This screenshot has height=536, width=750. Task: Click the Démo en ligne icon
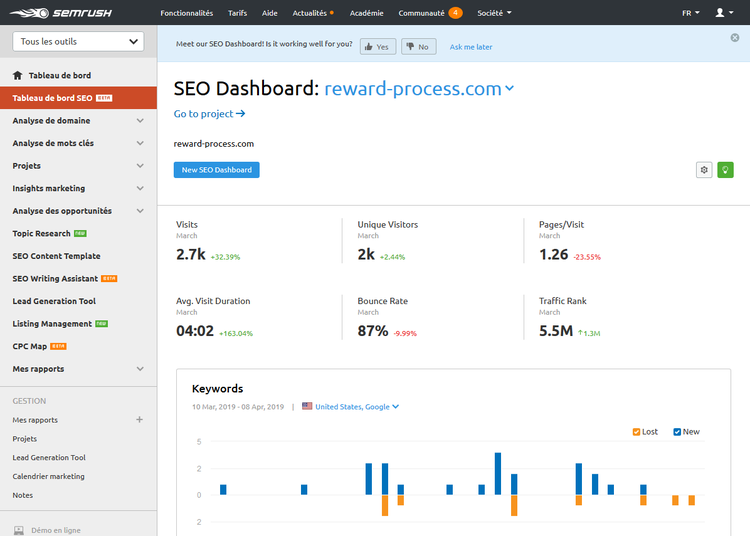(x=19, y=530)
